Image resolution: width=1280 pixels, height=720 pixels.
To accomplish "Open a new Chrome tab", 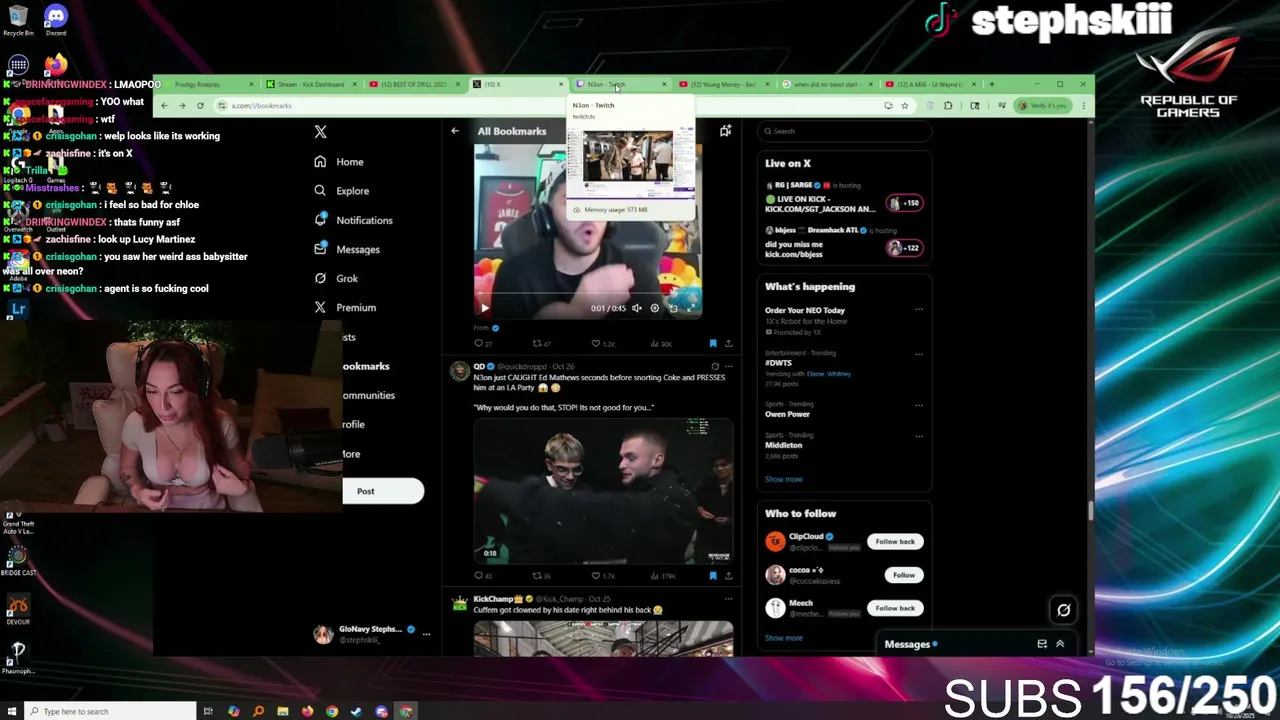I will click(991, 84).
